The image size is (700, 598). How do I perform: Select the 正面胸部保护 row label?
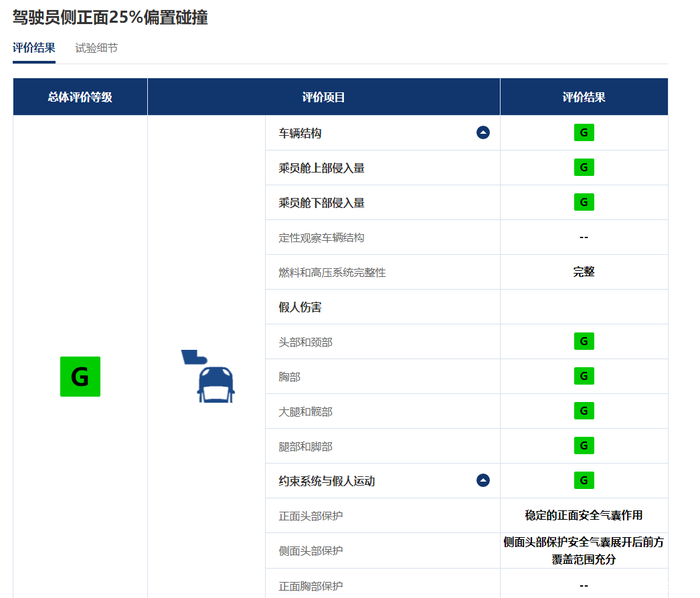[x=311, y=586]
